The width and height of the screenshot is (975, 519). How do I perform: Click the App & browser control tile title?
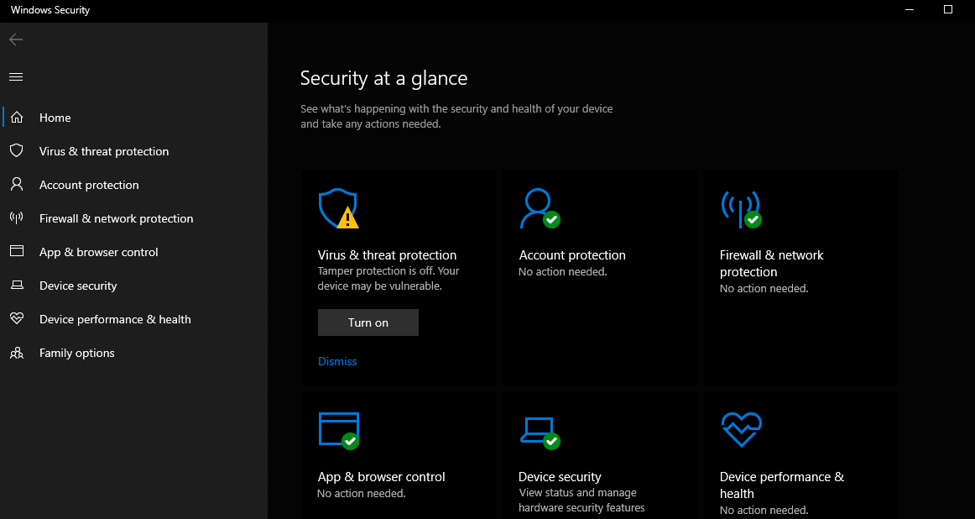(382, 477)
